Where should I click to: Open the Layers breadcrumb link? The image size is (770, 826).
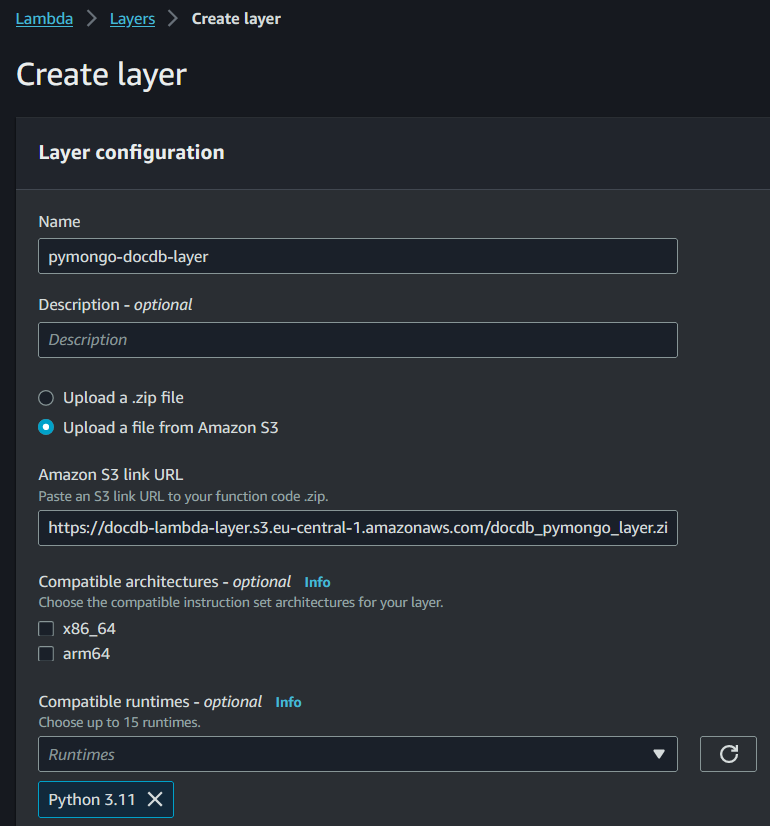tap(132, 18)
